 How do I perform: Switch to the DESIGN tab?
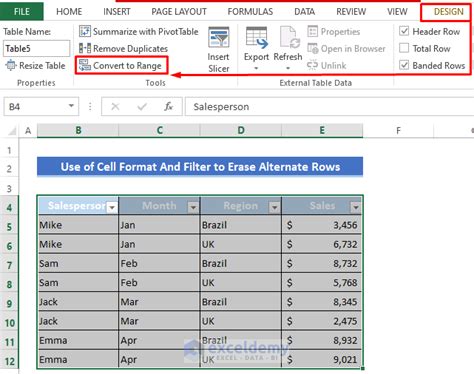[x=449, y=12]
